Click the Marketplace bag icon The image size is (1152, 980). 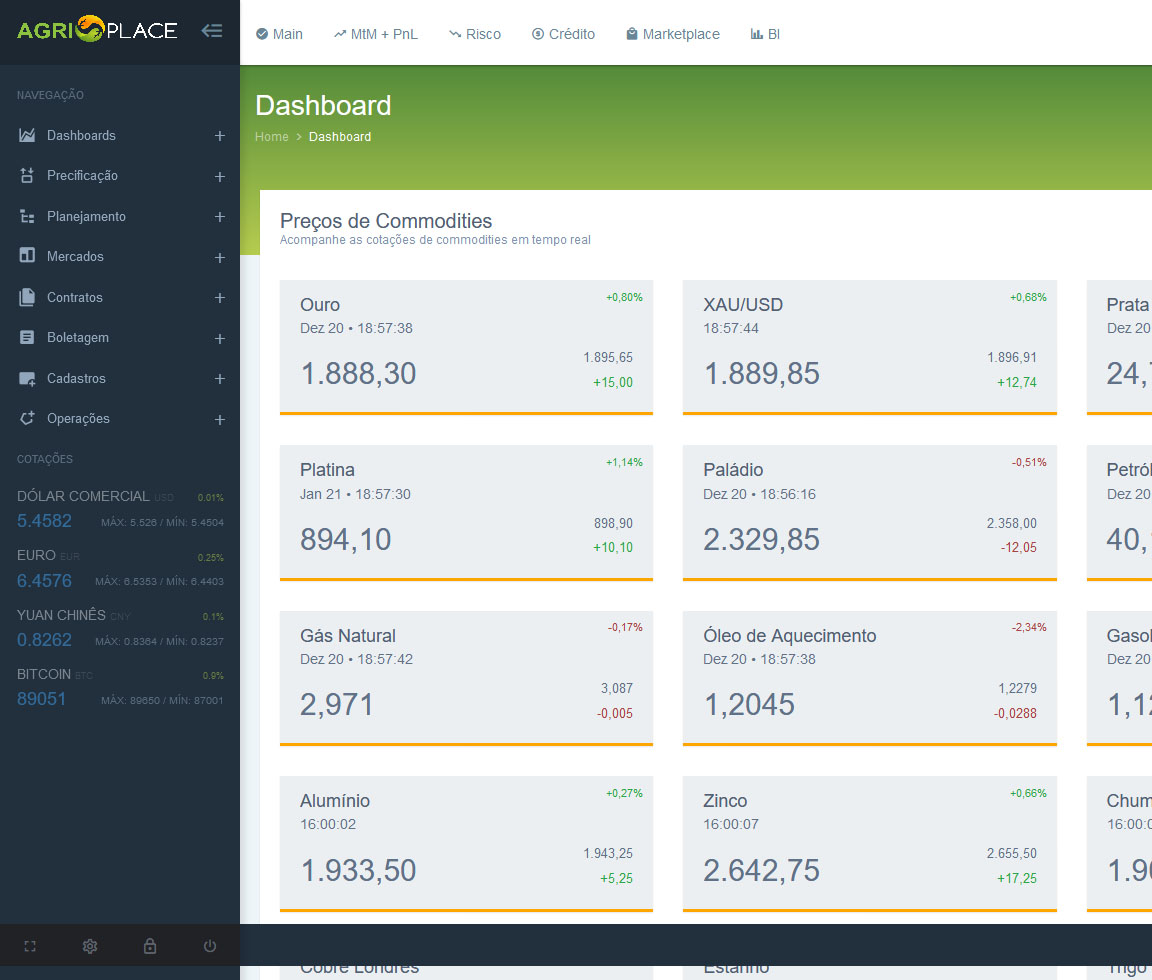[632, 34]
